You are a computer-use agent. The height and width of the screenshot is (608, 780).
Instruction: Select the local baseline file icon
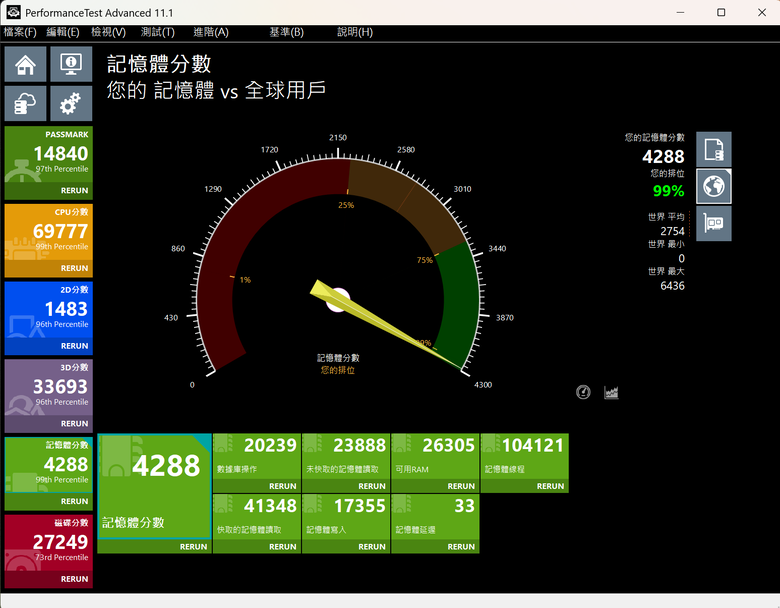point(713,149)
